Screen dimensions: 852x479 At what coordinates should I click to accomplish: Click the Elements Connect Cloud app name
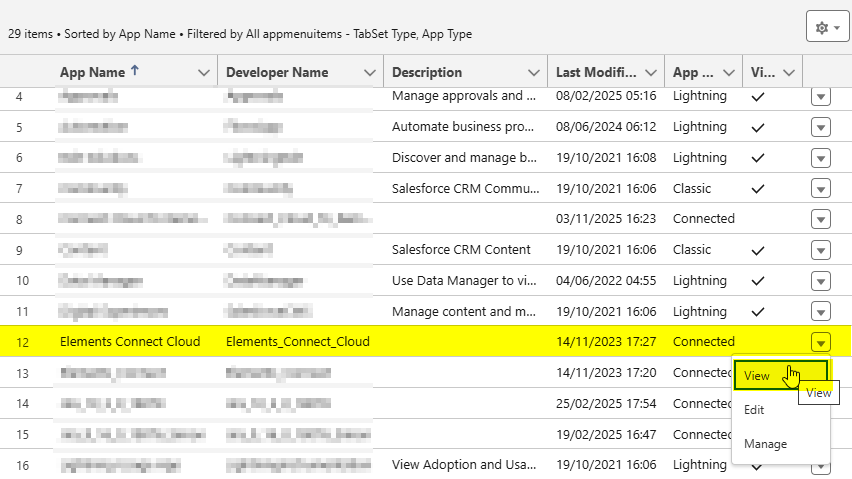point(130,342)
